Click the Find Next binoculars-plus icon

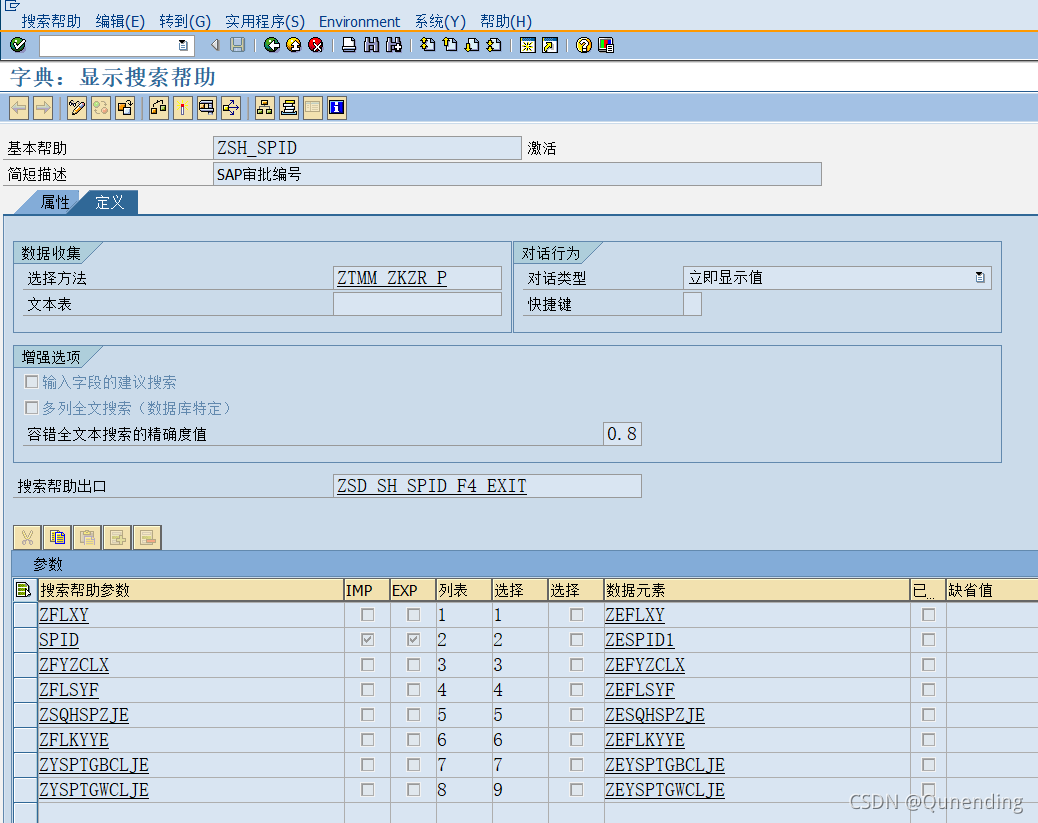[x=394, y=45]
